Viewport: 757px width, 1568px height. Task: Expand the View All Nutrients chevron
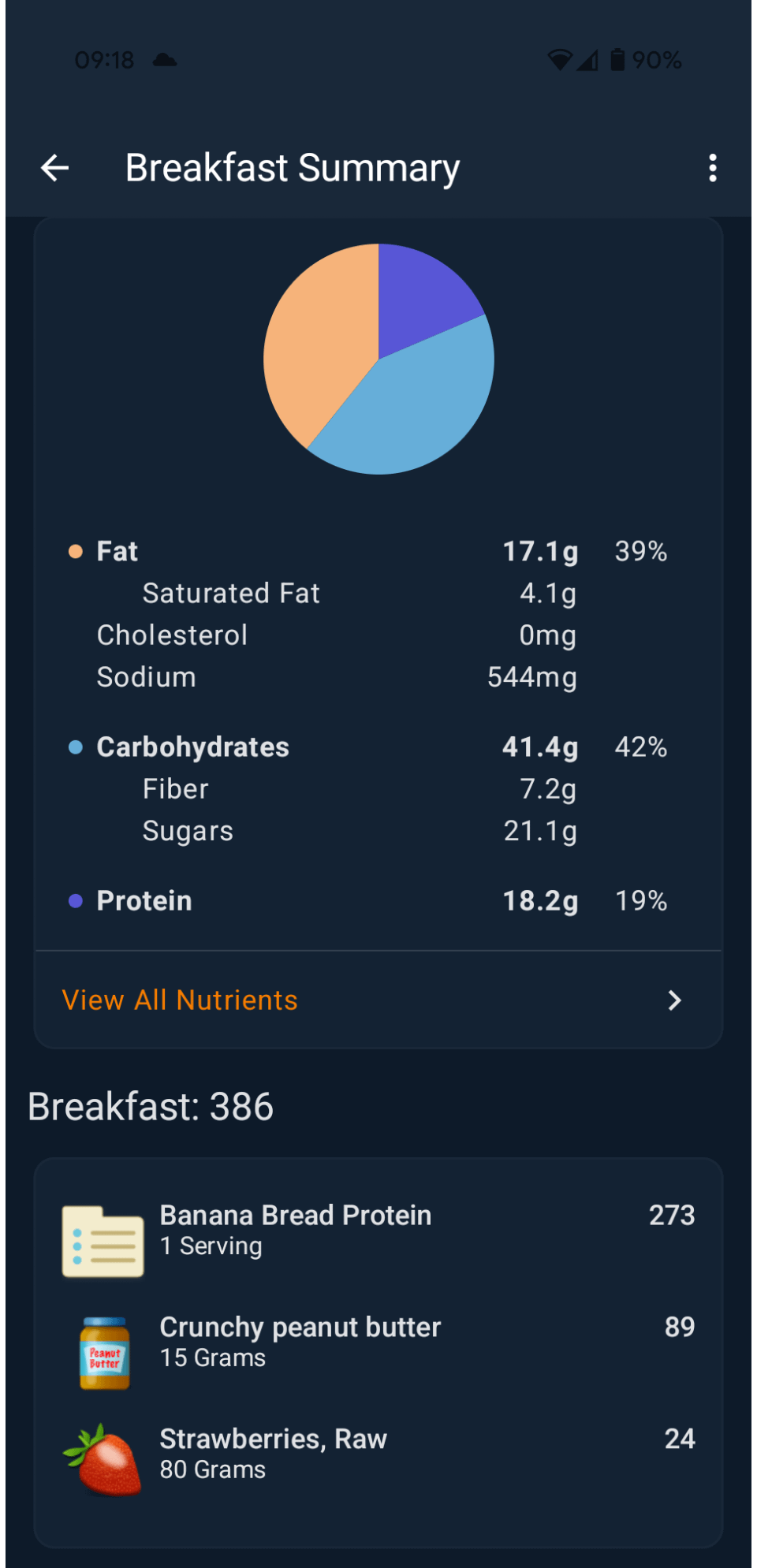coord(674,1000)
